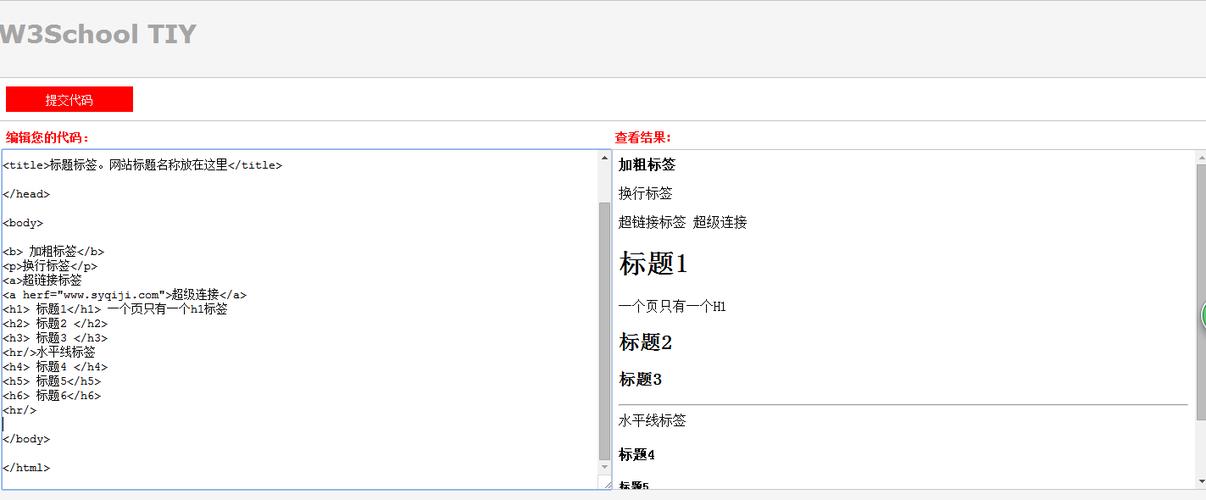
Task: Click the result pane vertical scrollbar thumb
Action: (x=1201, y=291)
